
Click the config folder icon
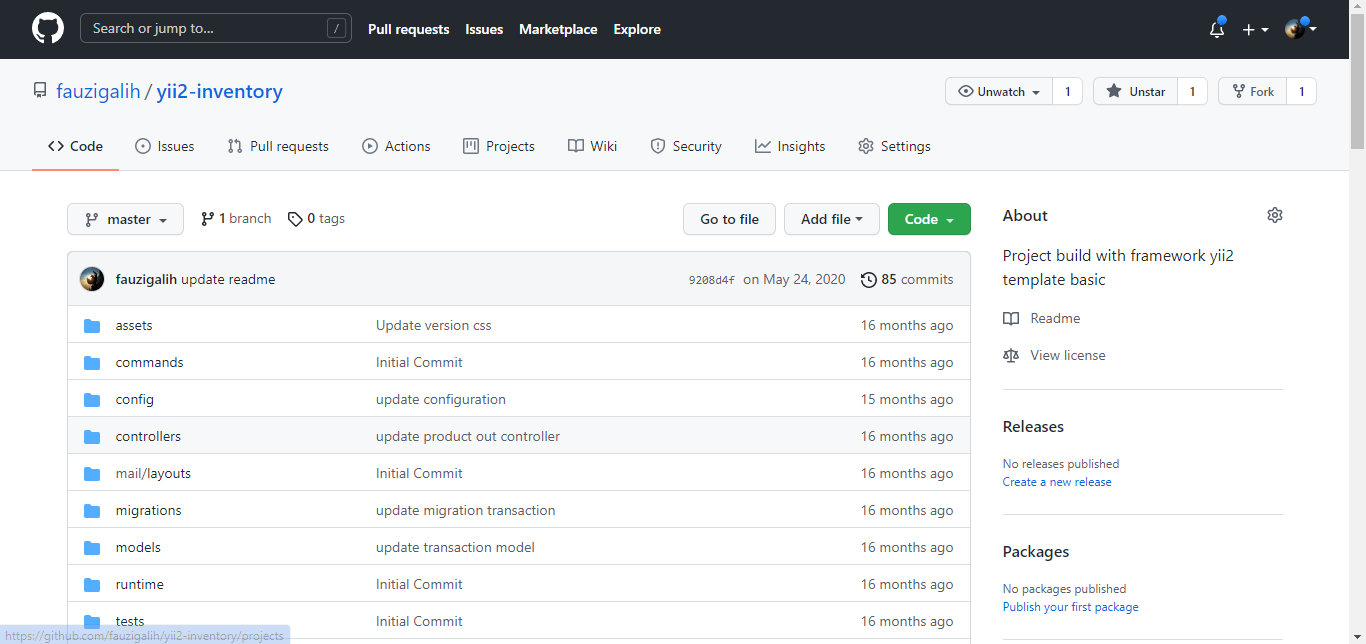92,400
